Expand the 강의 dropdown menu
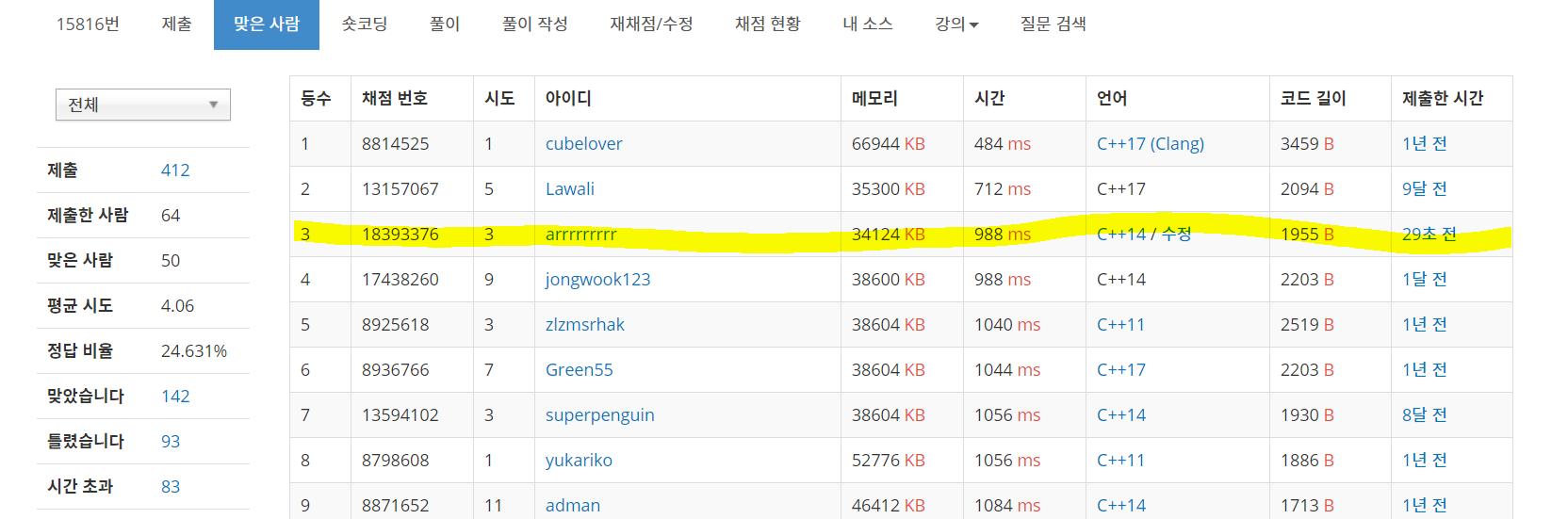The image size is (1568, 519). (x=956, y=24)
